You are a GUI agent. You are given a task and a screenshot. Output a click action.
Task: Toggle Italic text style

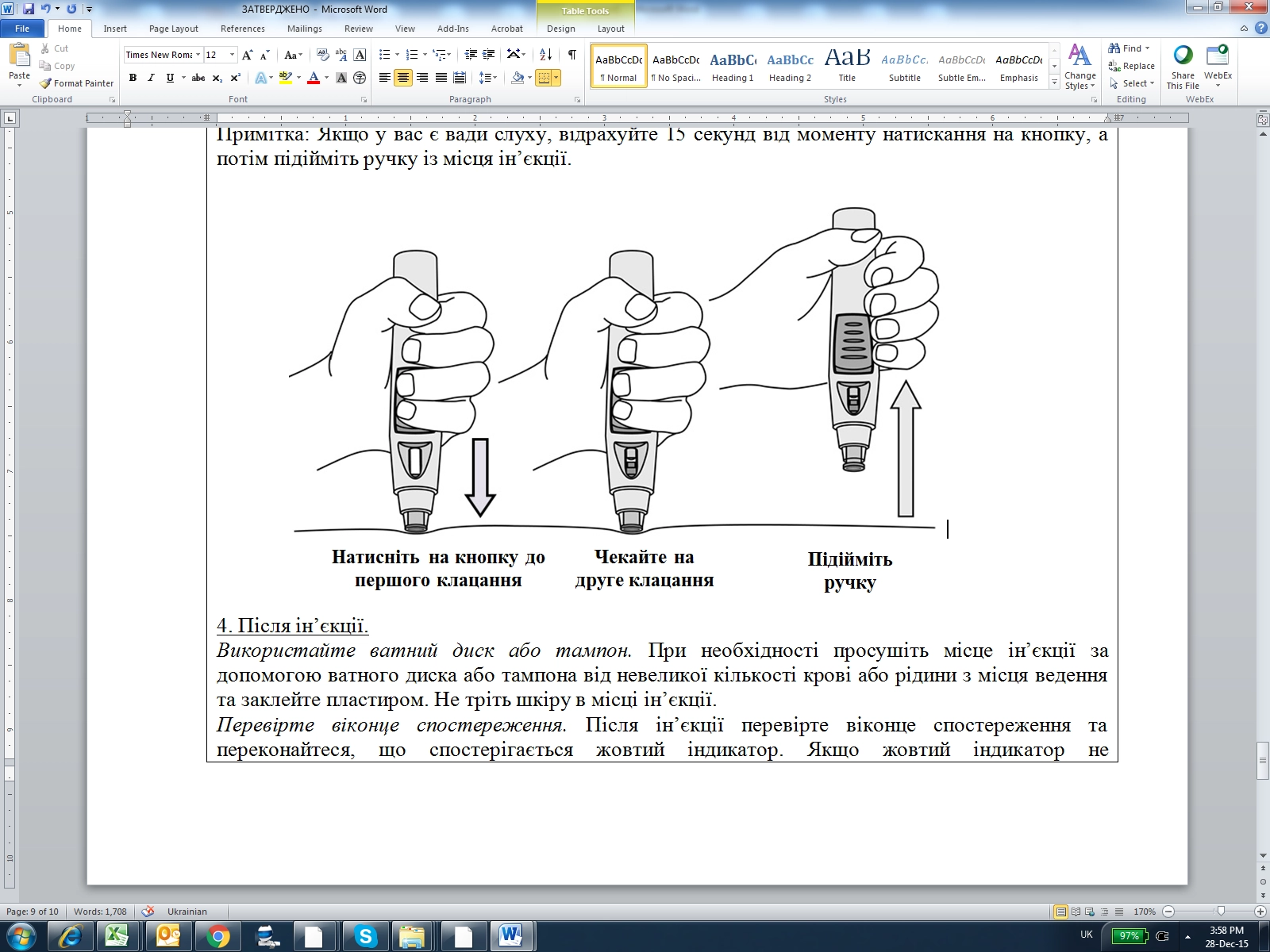pyautogui.click(x=151, y=78)
